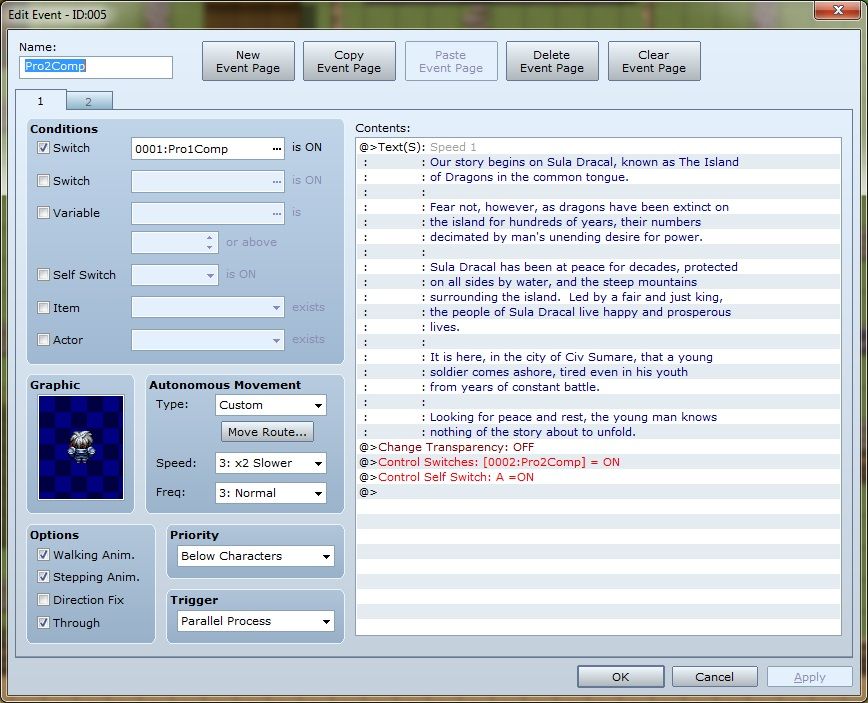Open the Autonomous Movement Type dropdown
The image size is (868, 703).
pos(271,405)
